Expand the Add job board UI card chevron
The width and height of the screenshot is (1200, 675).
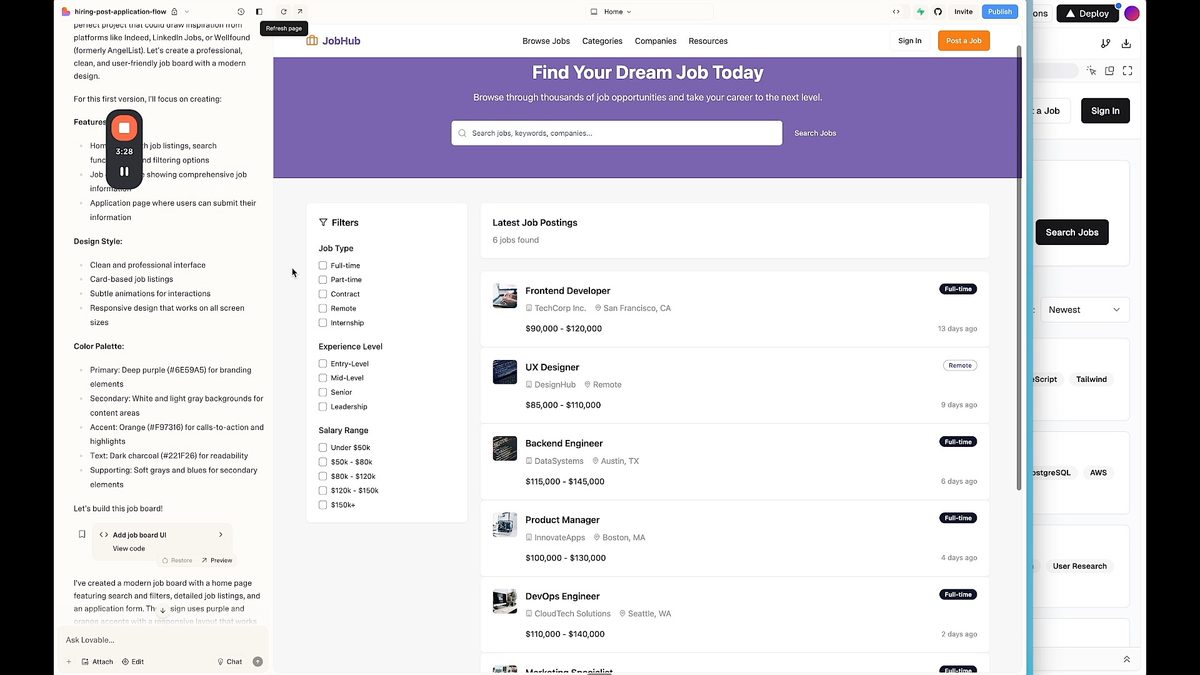pyautogui.click(x=221, y=534)
